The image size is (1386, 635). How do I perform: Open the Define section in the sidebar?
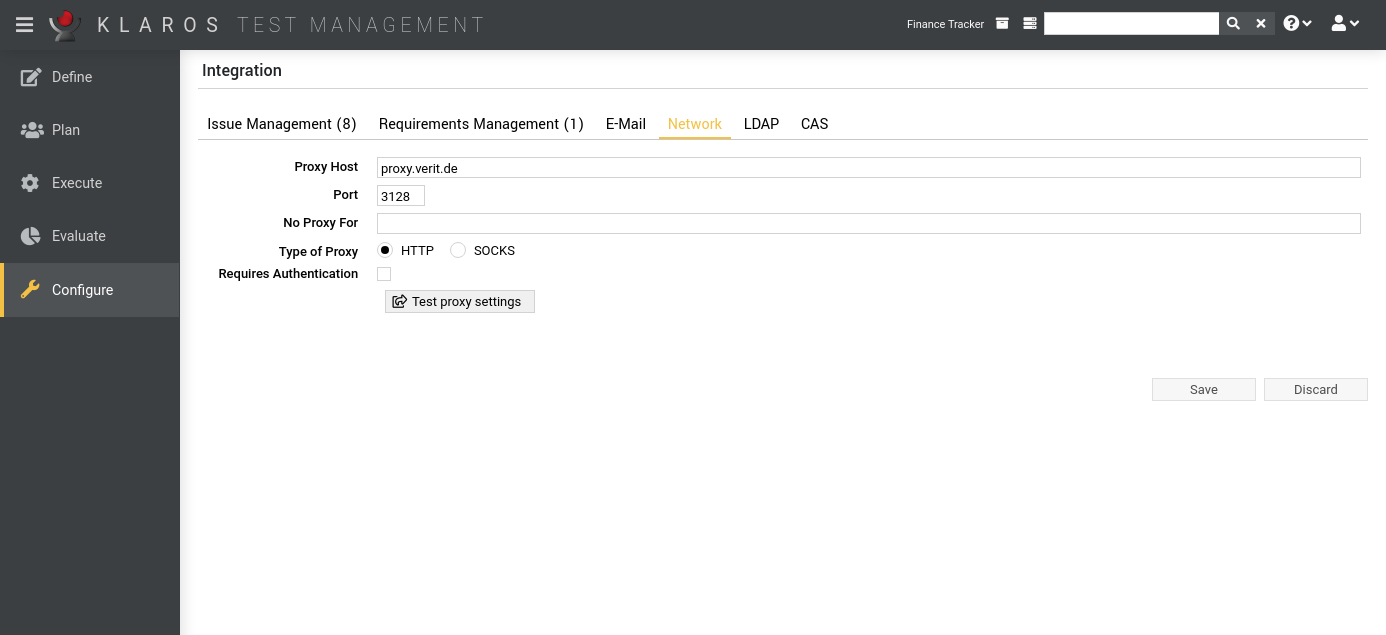pos(72,77)
